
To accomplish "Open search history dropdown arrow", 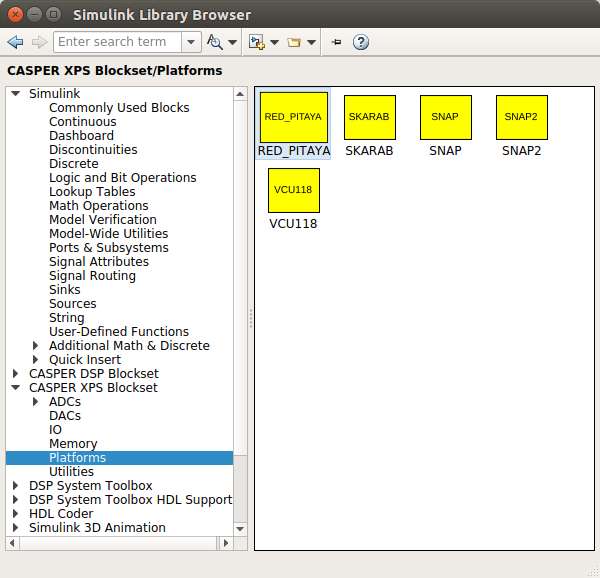I will pyautogui.click(x=191, y=42).
